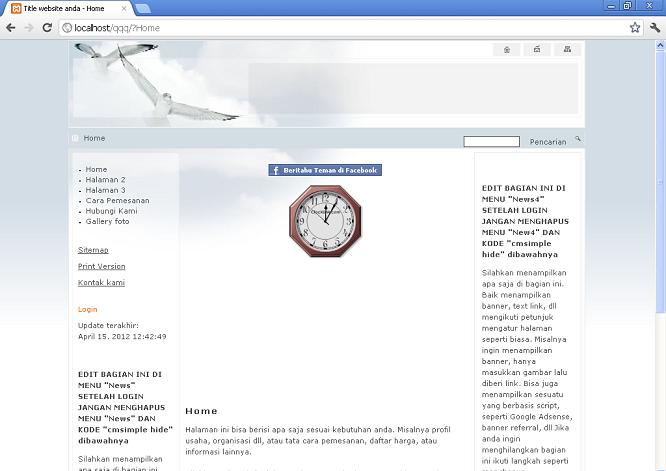The height and width of the screenshot is (471, 666).
Task: Click the magnifier icon beside Pencarian
Action: click(x=578, y=139)
